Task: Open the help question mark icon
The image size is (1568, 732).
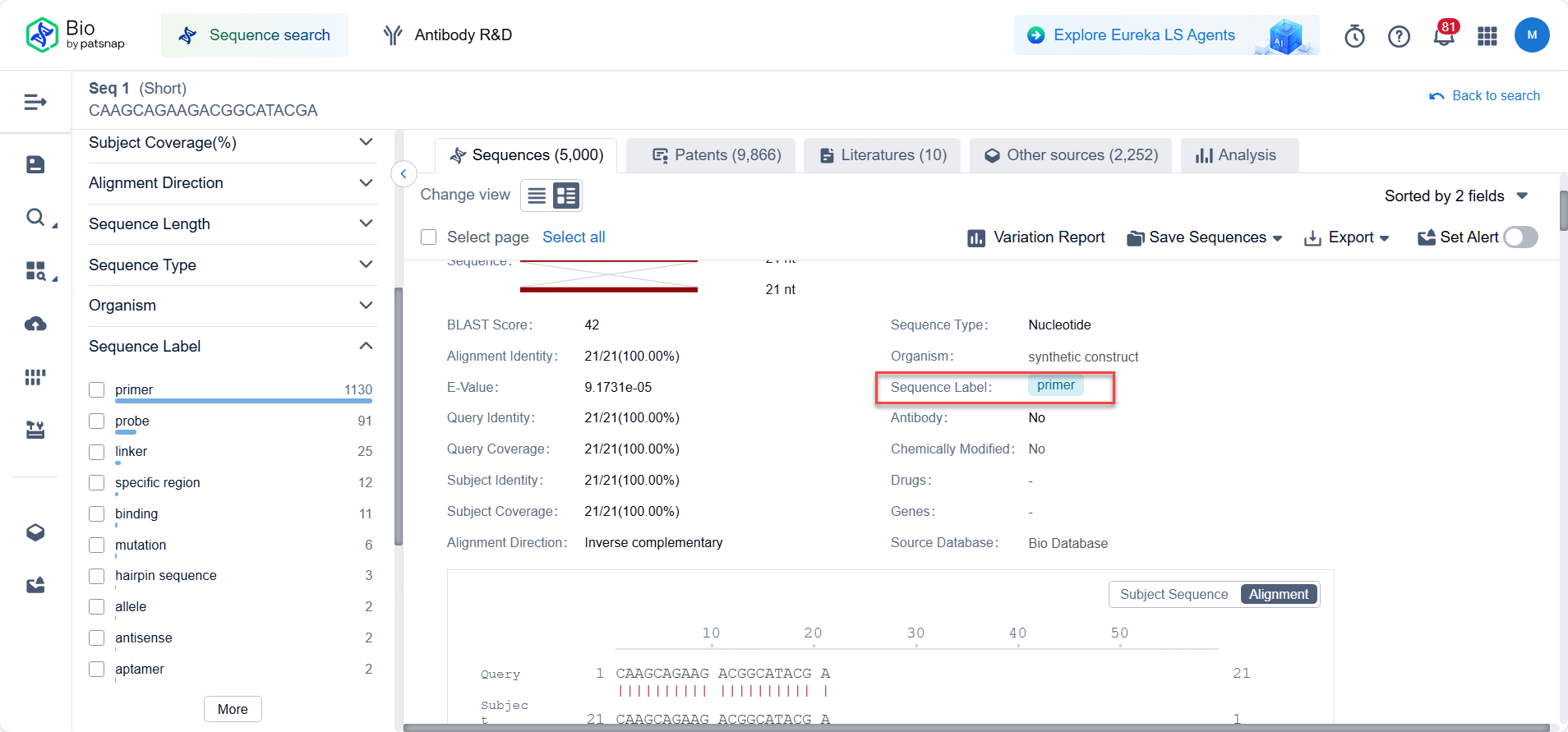Action: pos(1399,36)
